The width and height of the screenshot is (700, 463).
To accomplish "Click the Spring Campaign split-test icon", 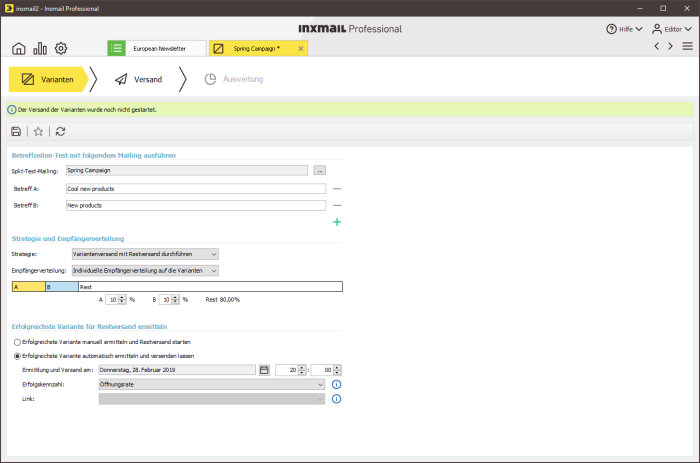I will click(218, 48).
